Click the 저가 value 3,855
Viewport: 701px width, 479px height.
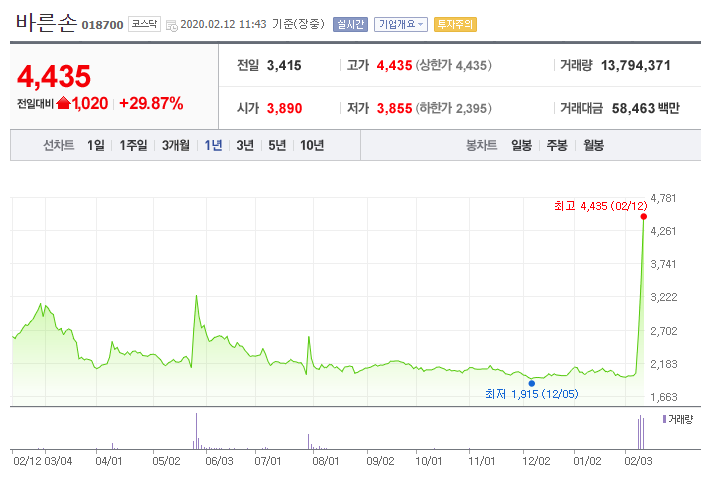click(394, 108)
